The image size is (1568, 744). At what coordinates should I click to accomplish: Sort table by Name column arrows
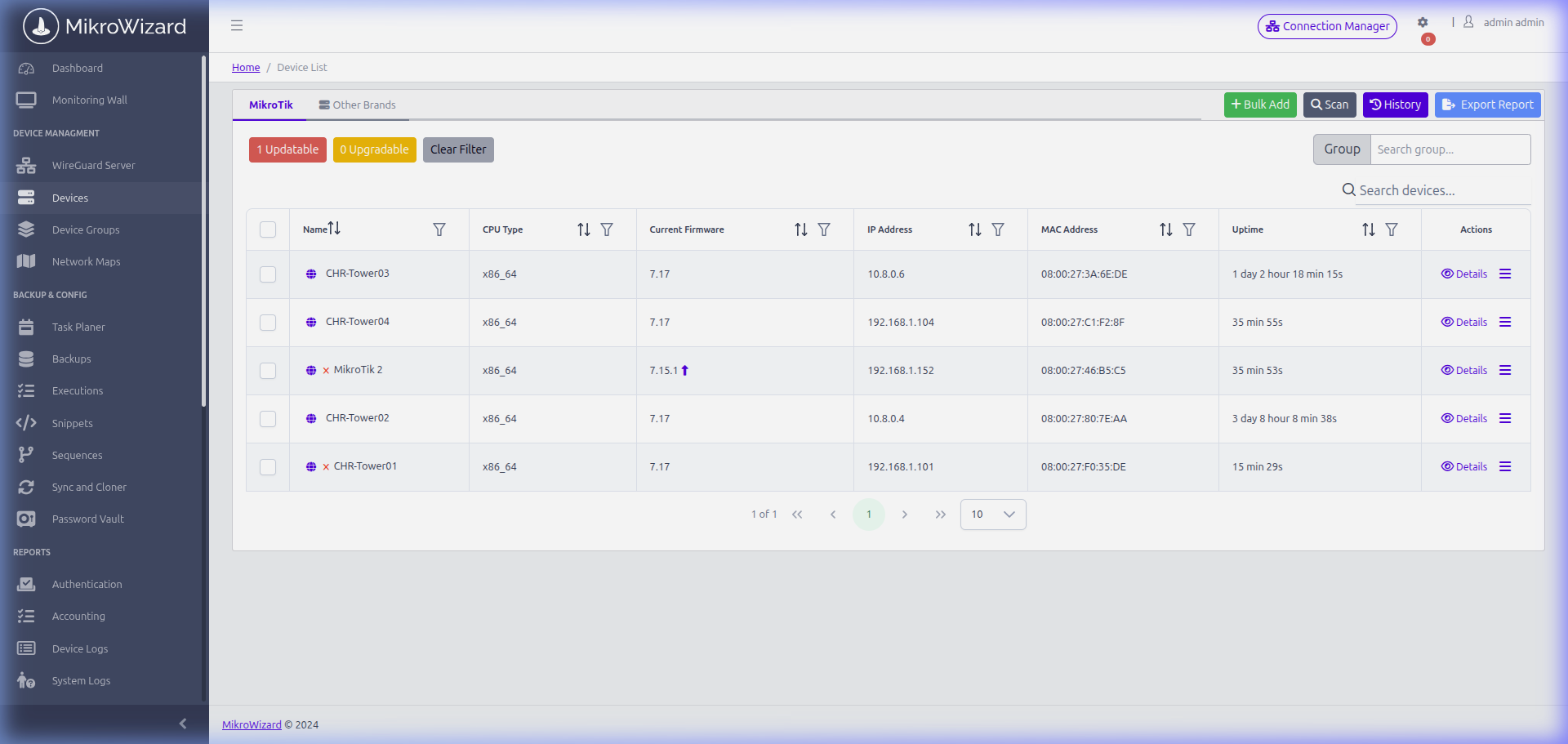tap(334, 228)
